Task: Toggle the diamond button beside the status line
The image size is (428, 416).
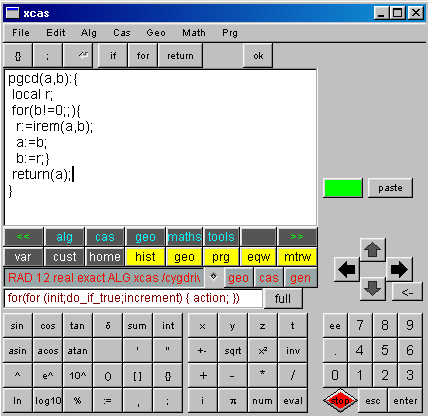Action: coord(213,277)
